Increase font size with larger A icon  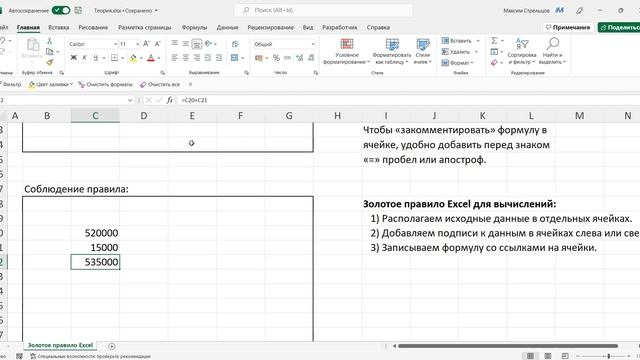[146, 44]
